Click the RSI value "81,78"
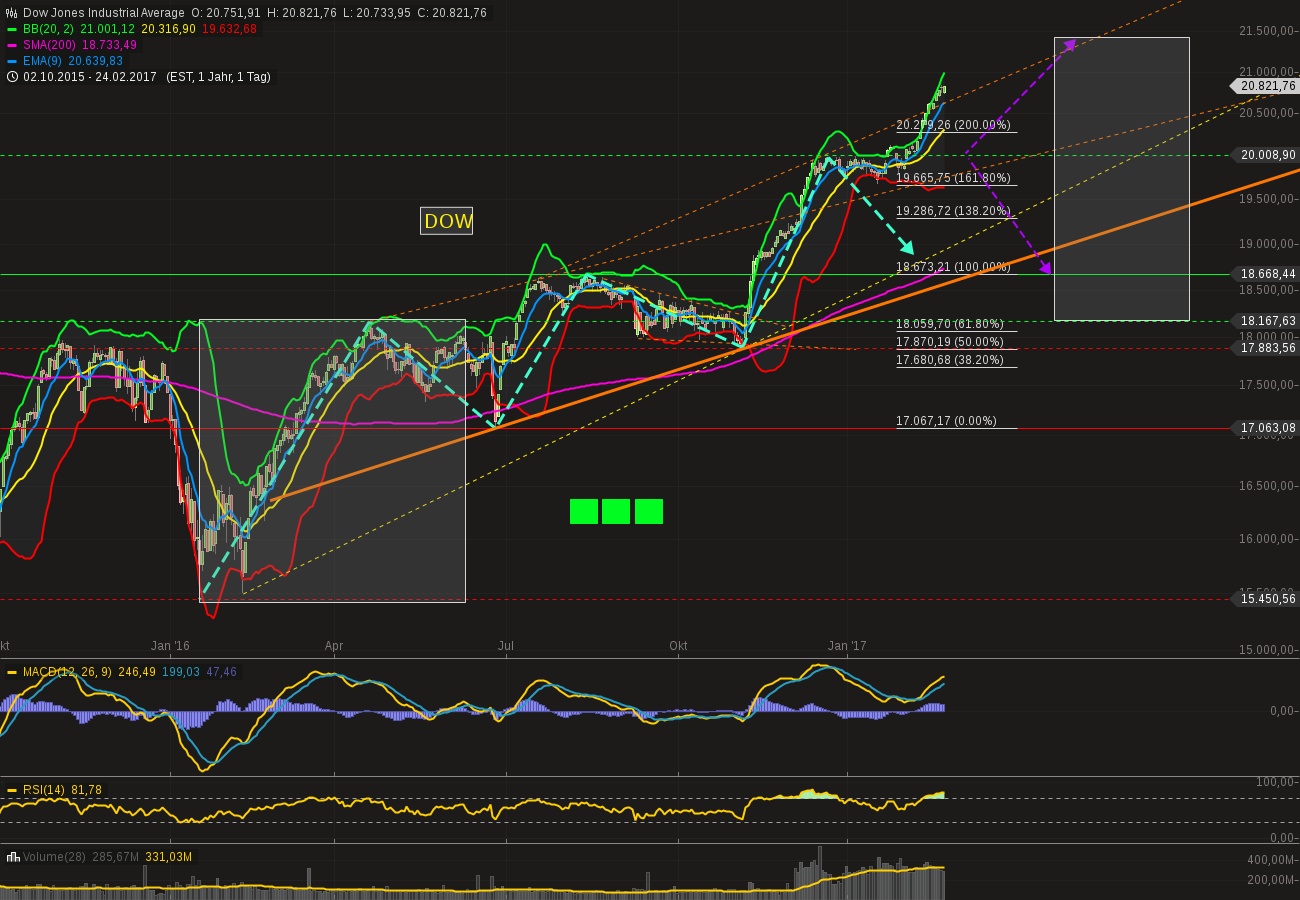The image size is (1300, 900). click(x=86, y=790)
